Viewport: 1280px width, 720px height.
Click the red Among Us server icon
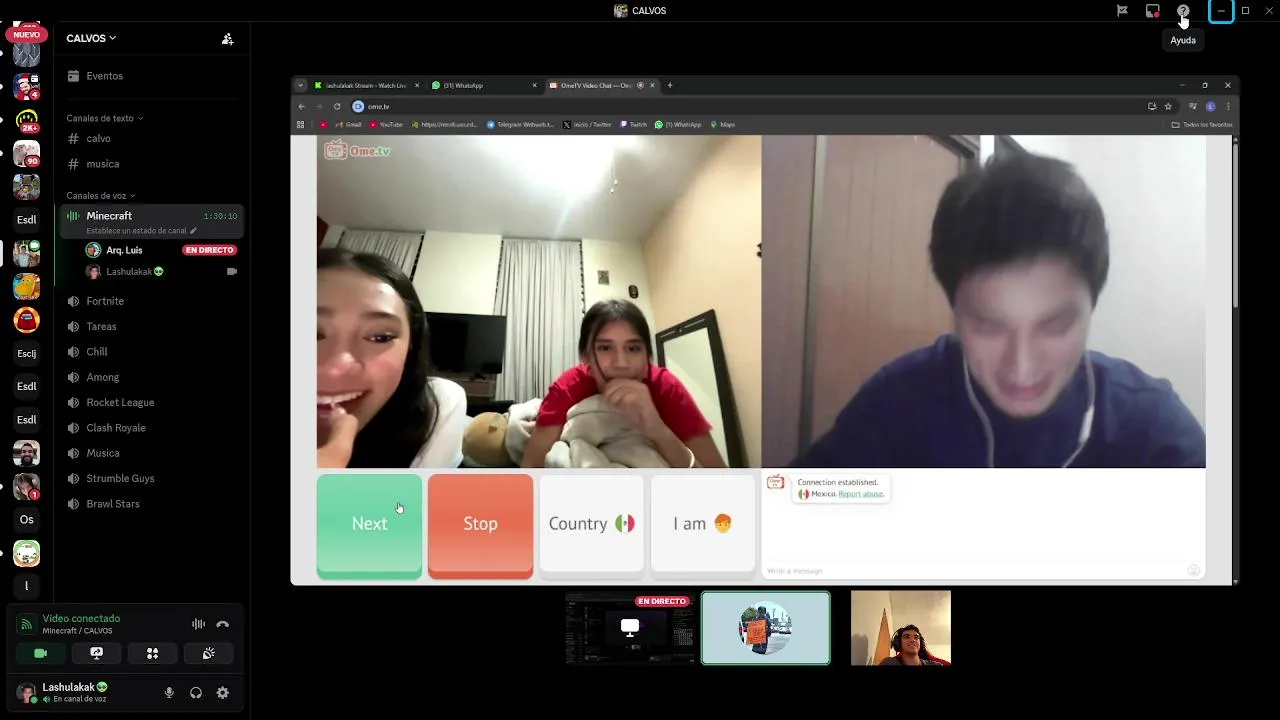27,320
